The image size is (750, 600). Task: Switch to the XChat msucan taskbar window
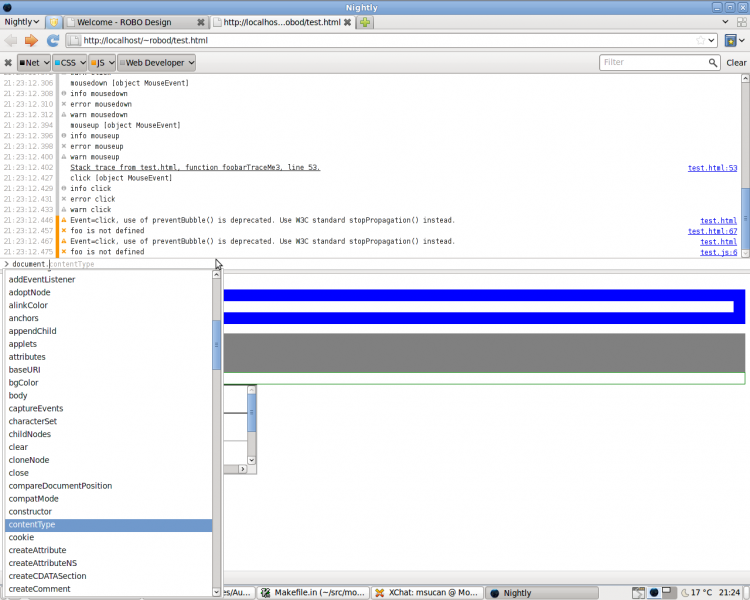coord(428,593)
